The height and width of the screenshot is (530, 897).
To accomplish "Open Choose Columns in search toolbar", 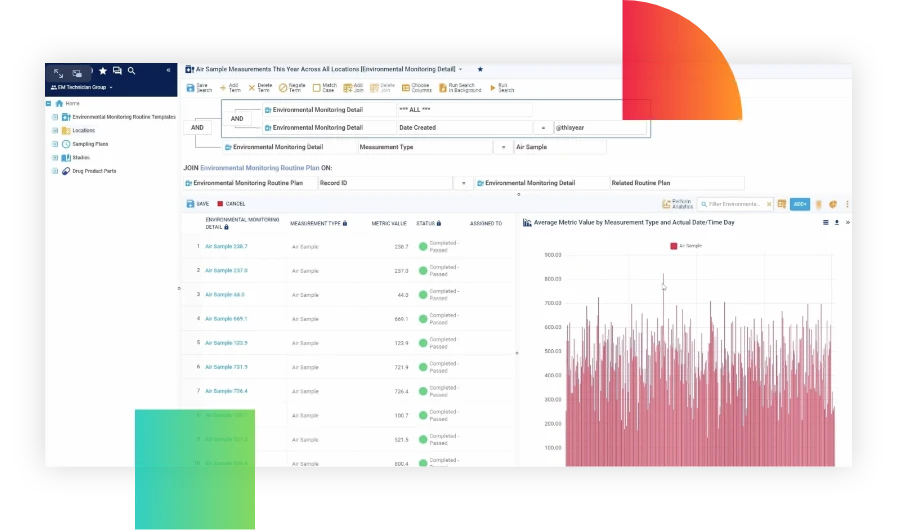I will (416, 88).
